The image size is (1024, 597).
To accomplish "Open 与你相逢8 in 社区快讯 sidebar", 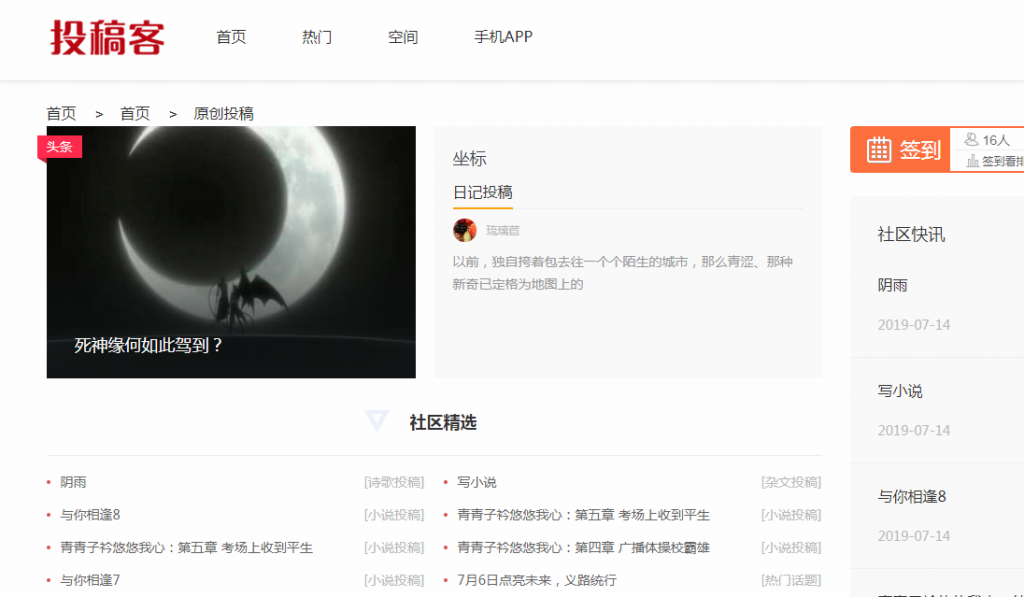I will [x=912, y=496].
